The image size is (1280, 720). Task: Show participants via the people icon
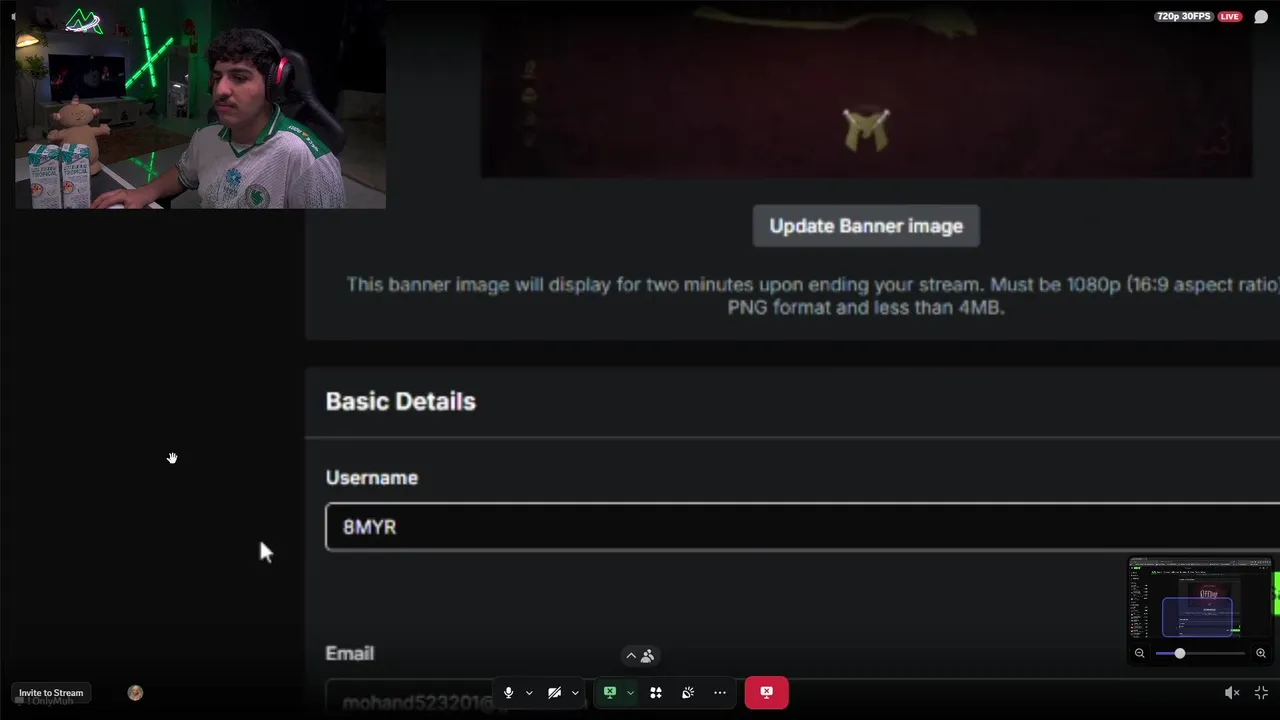(x=647, y=656)
